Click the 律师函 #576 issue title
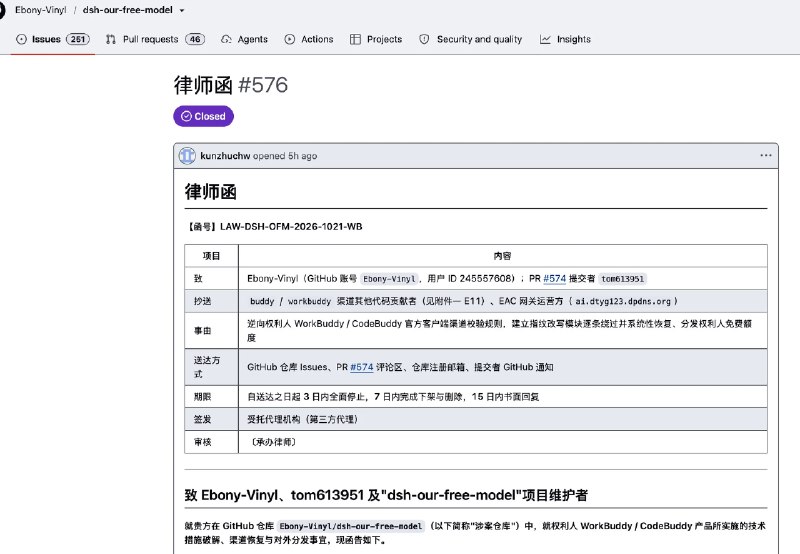Image resolution: width=800 pixels, height=554 pixels. click(231, 85)
